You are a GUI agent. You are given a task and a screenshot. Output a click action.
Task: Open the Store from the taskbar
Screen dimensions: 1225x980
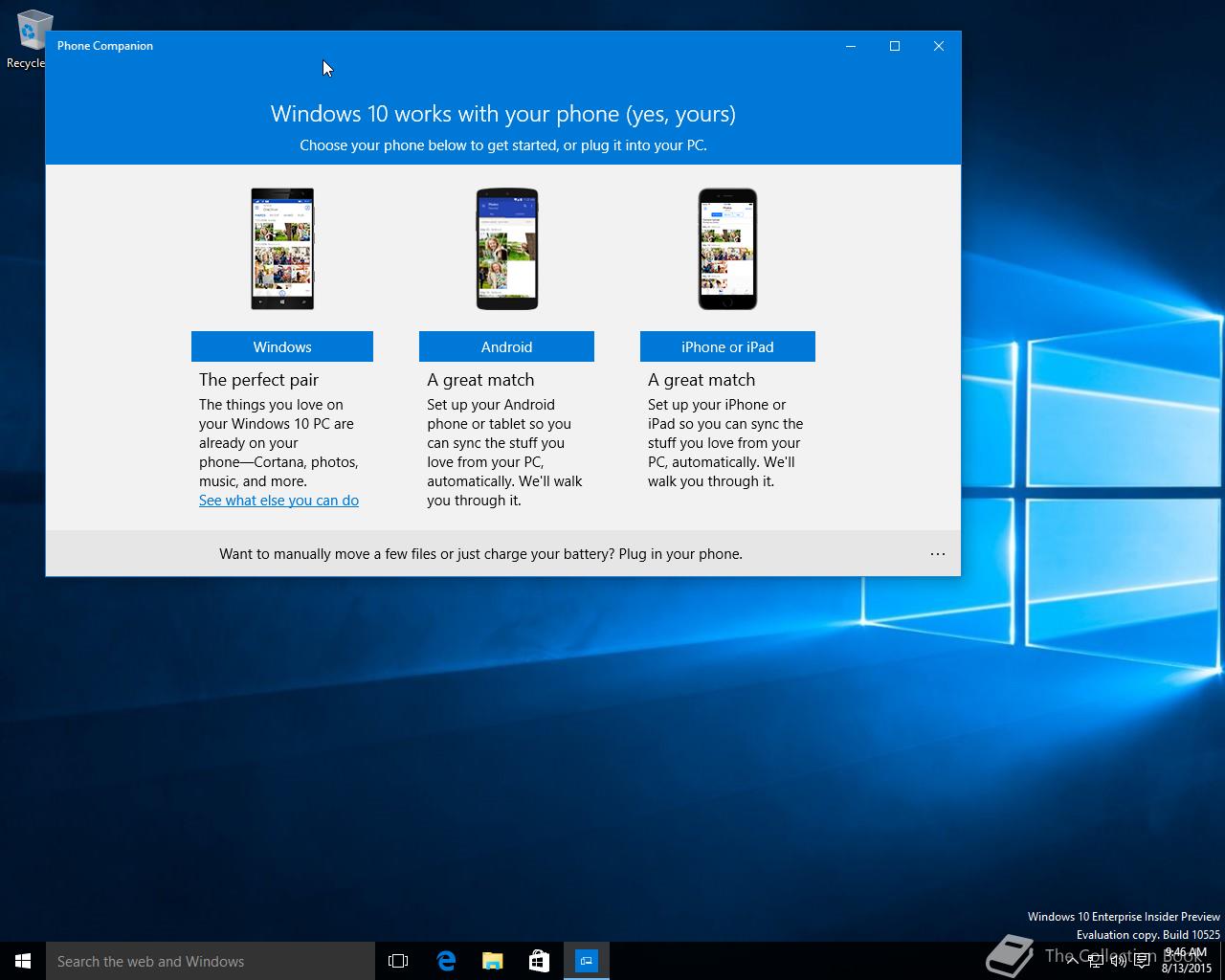point(540,961)
